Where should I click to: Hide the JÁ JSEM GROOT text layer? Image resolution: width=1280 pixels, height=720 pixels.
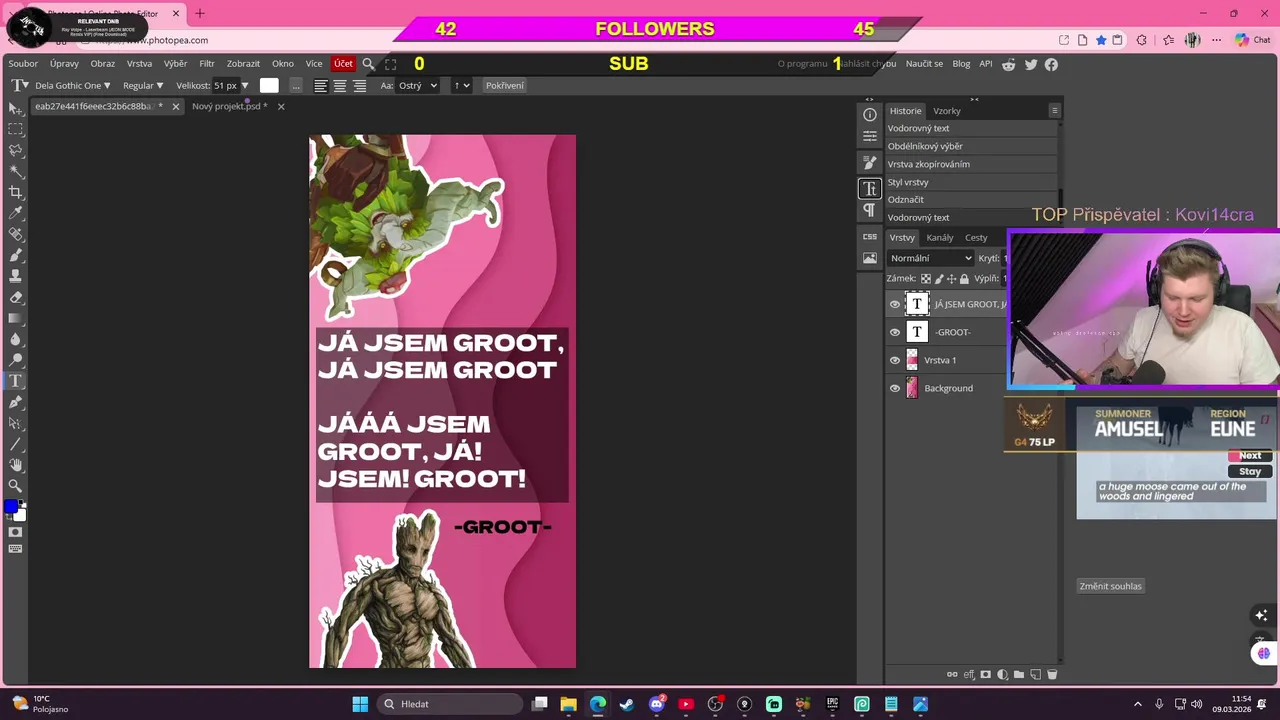click(895, 304)
